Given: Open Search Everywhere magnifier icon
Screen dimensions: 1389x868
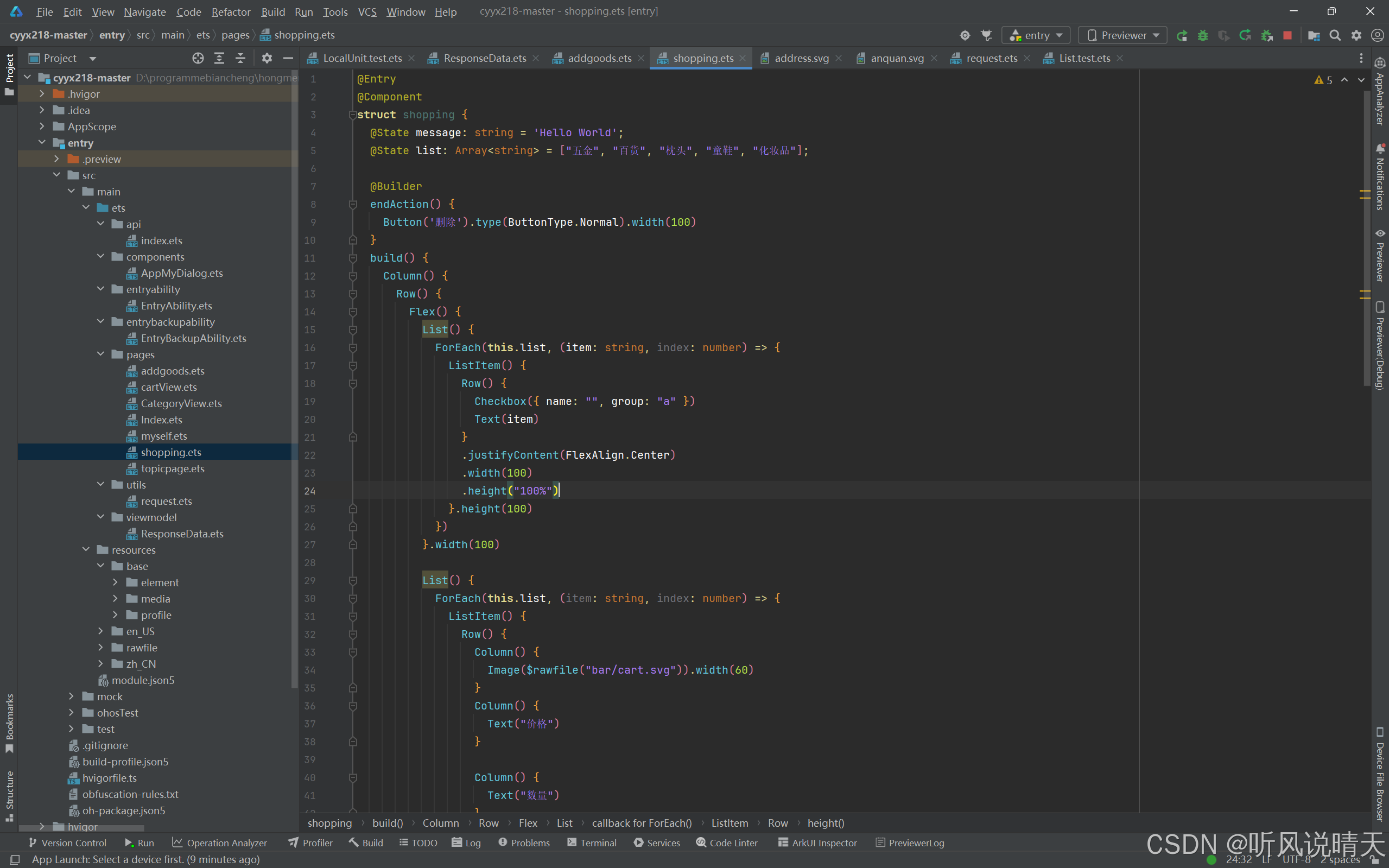Looking at the screenshot, I should [x=1335, y=36].
